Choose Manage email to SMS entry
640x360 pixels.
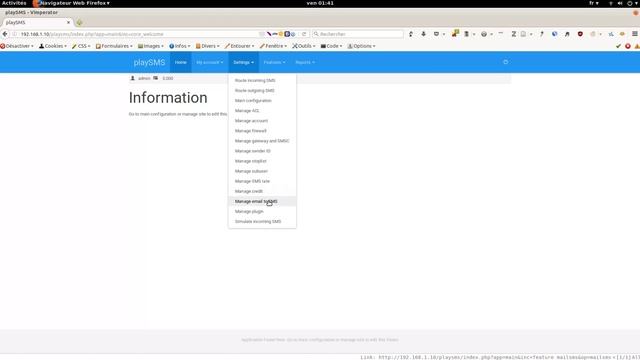(262, 201)
